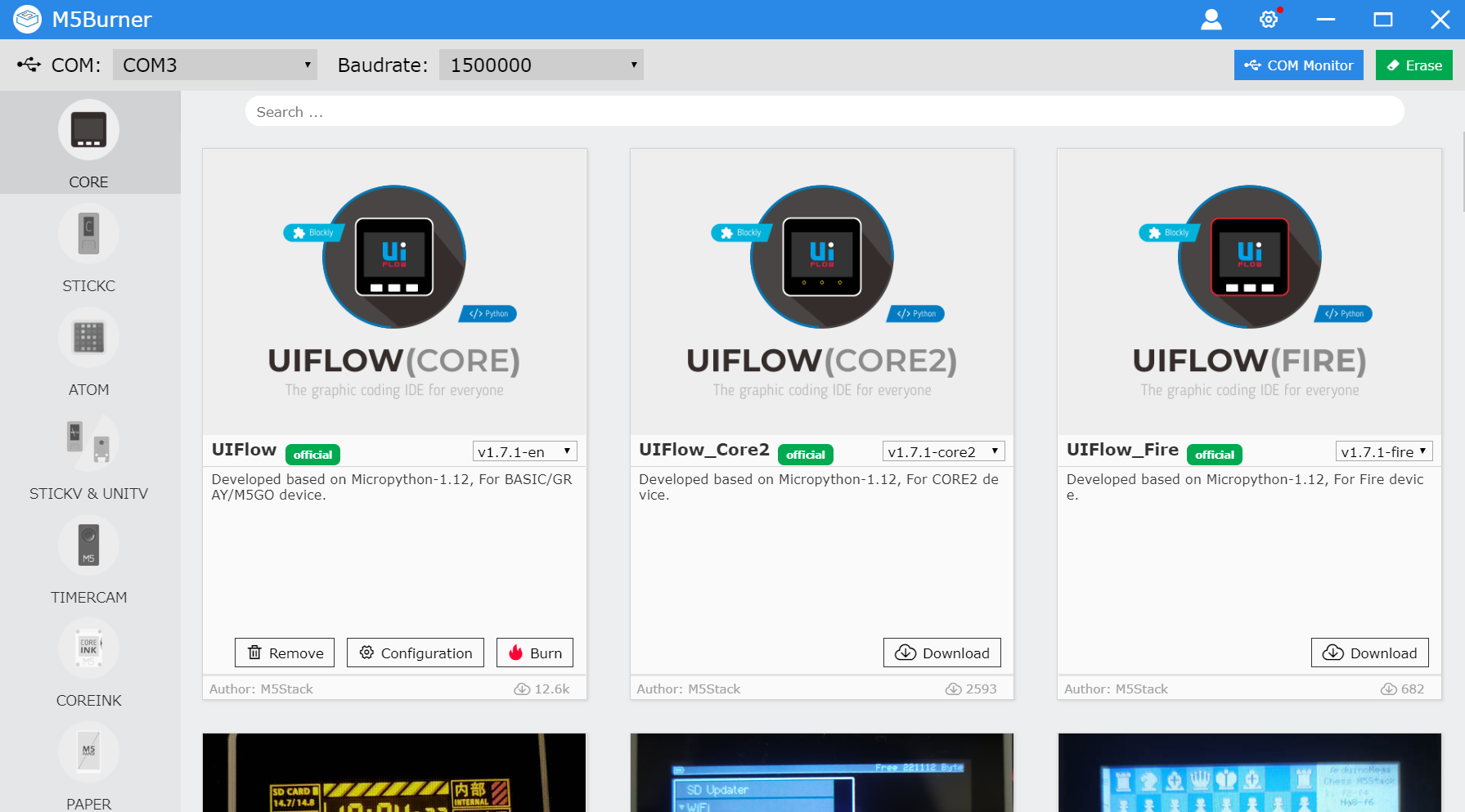
Task: Focus the firmware search field
Action: 825,112
